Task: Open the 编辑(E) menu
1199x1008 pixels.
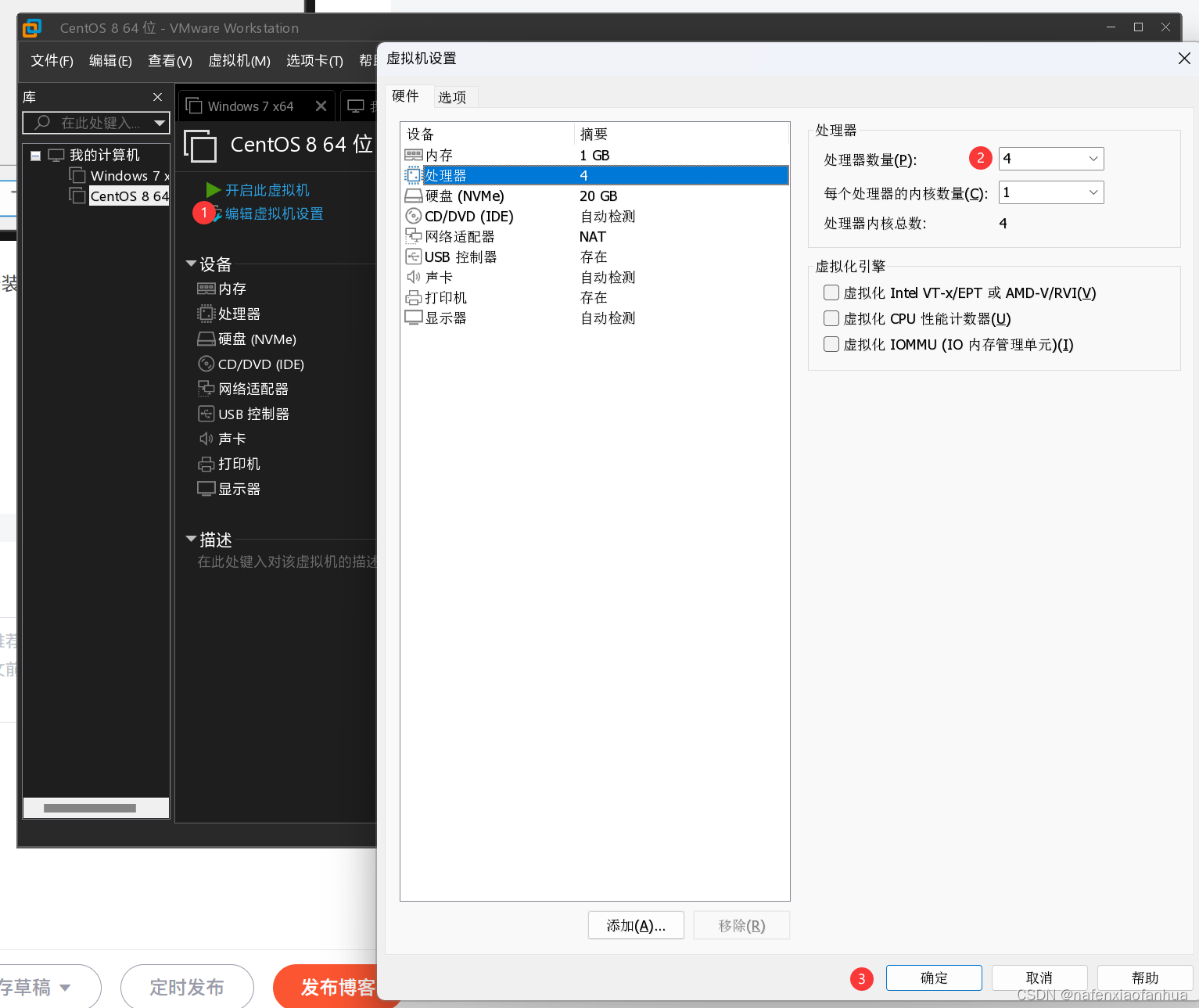Action: (110, 61)
